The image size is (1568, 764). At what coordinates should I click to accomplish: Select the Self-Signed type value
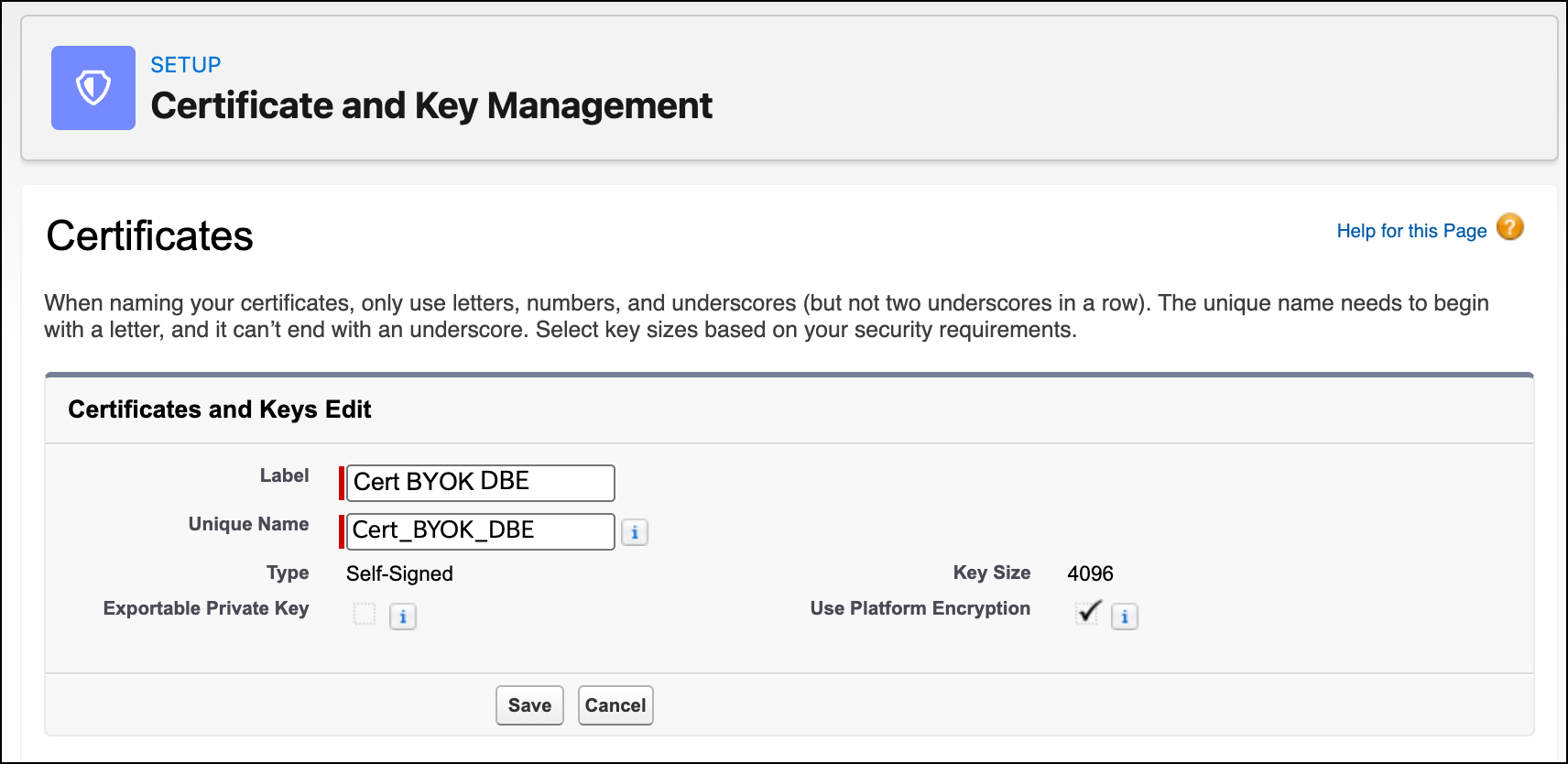(399, 573)
